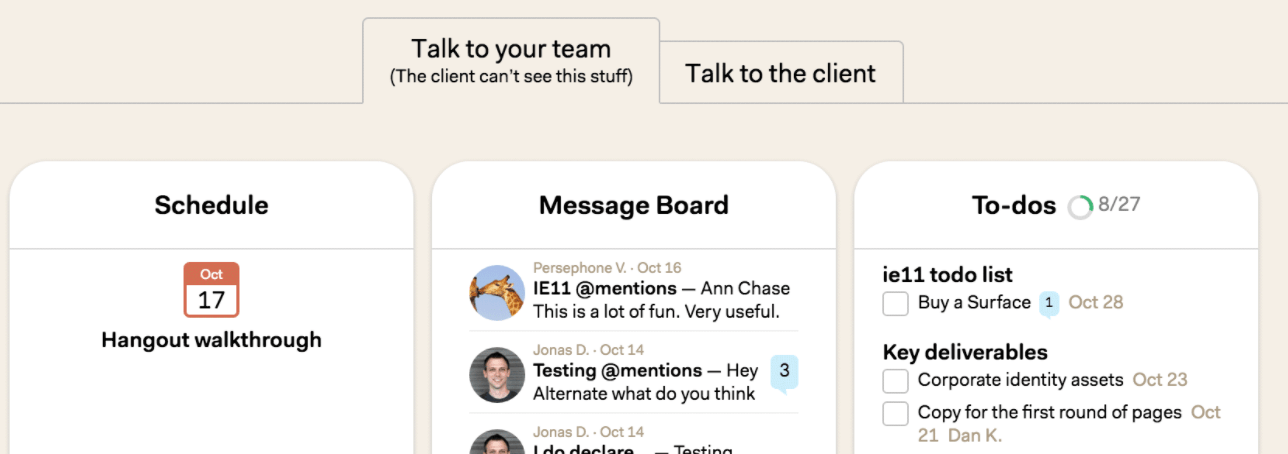This screenshot has width=1288, height=454.
Task: Click the Oct 23 due date
Action: (x=1160, y=380)
